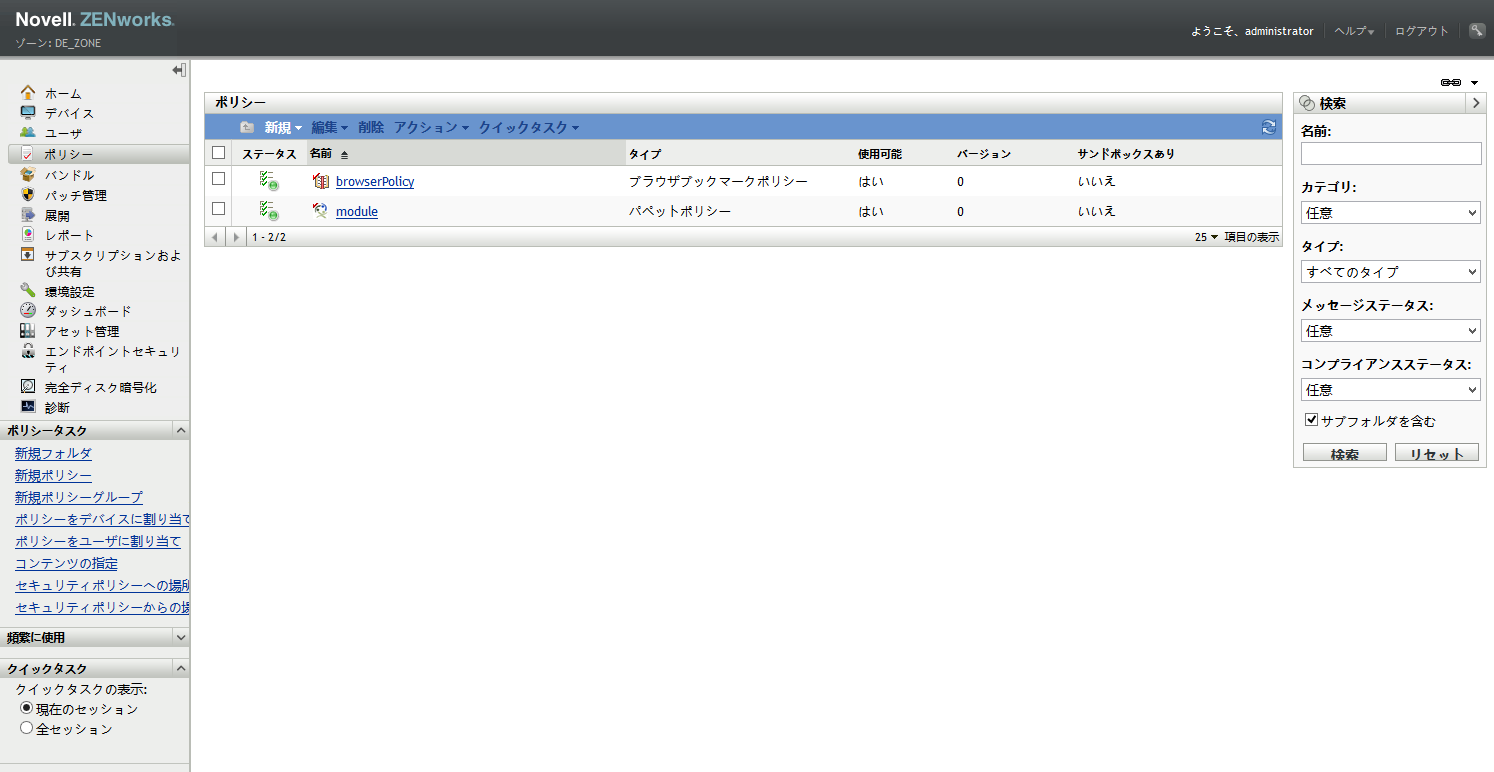This screenshot has width=1494, height=772.
Task: Click the status icon for module row
Action: point(269,211)
